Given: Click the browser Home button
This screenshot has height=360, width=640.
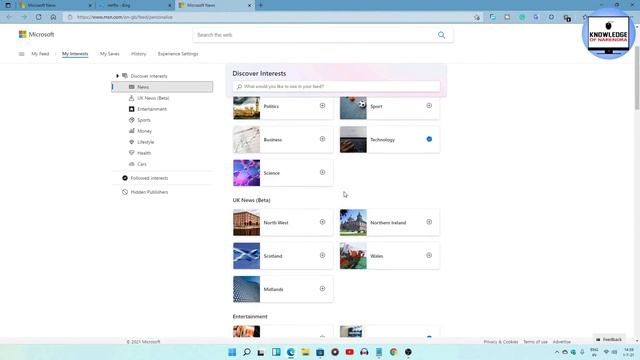Looking at the screenshot, I should [53, 17].
